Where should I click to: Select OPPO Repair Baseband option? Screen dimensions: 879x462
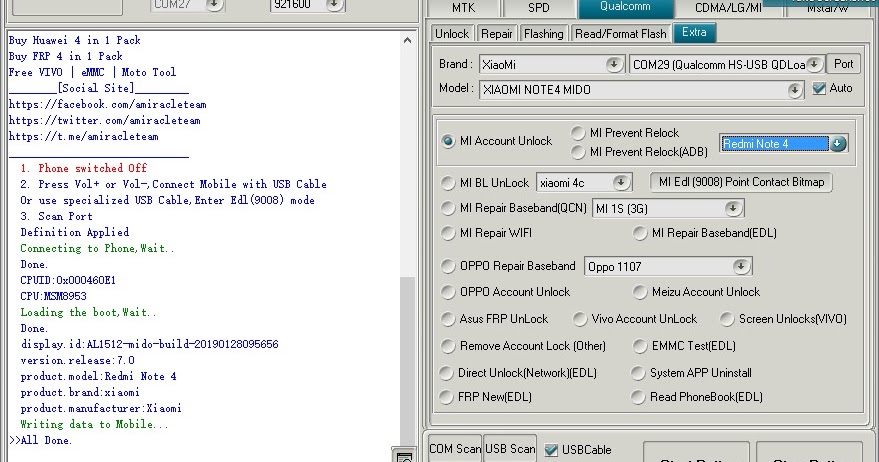pos(448,266)
